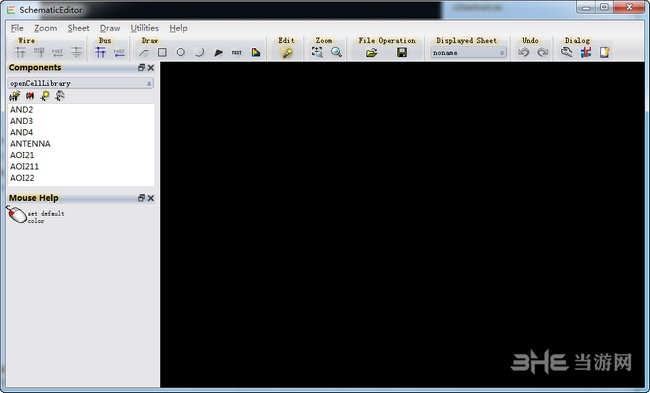Viewport: 650px width, 393px height.
Task: Select the draw bus tool
Action: pyautogui.click(x=100, y=52)
